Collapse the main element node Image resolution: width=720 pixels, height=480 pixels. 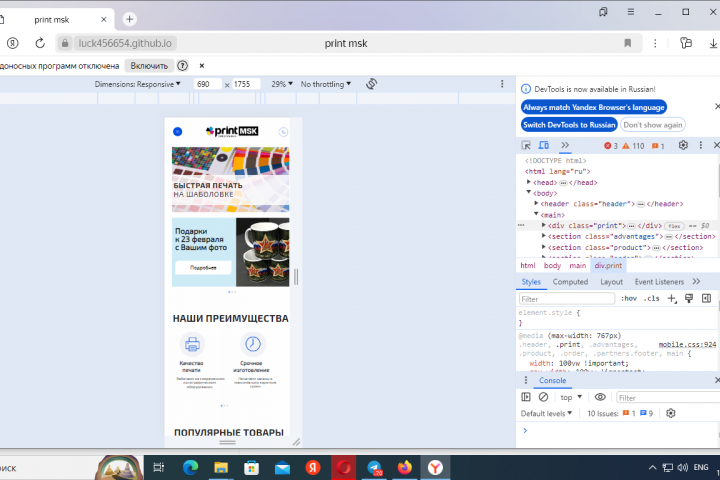[536, 215]
